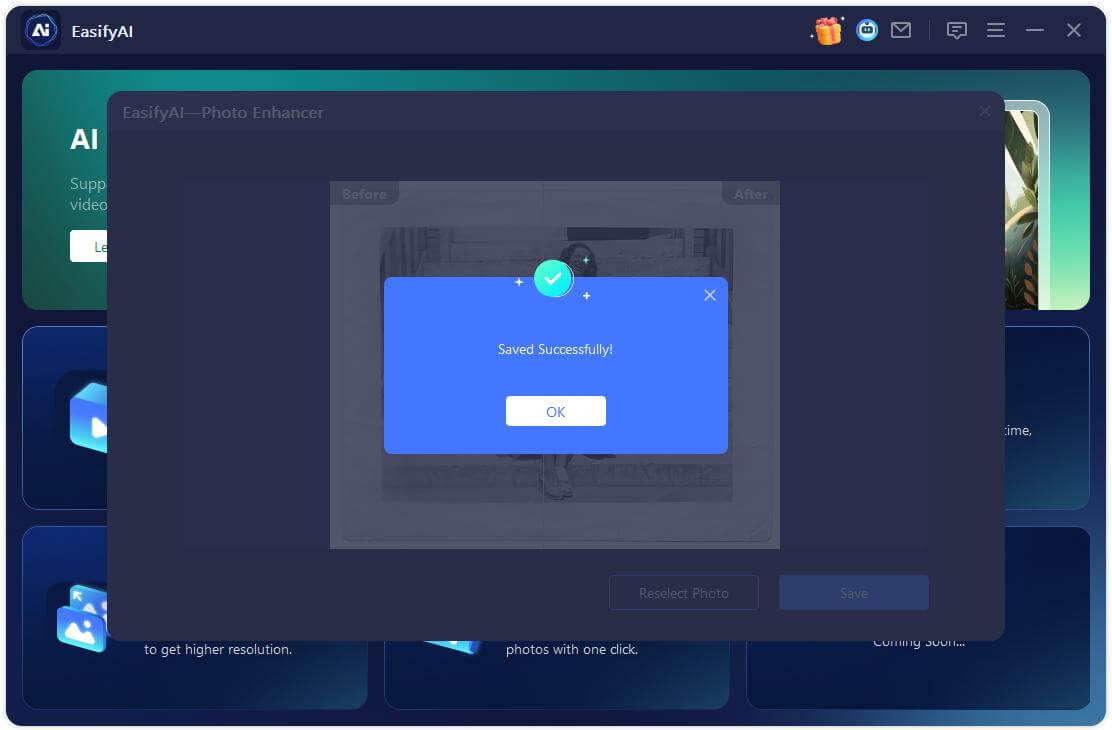
Task: Click the photo enlarger pictures icon
Action: (x=81, y=618)
